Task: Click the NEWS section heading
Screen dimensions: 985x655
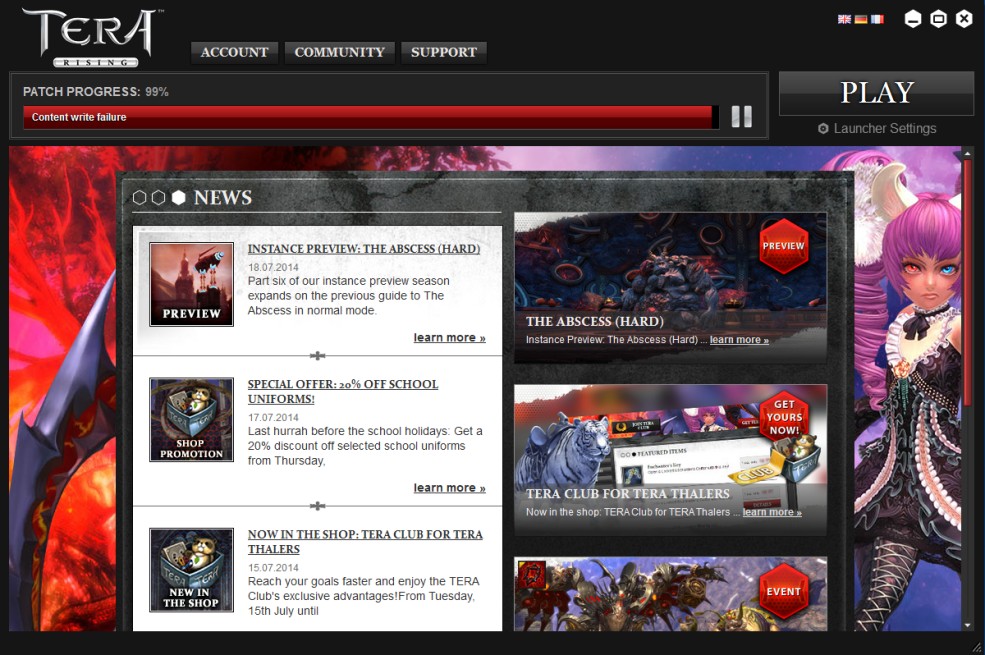Action: tap(222, 198)
